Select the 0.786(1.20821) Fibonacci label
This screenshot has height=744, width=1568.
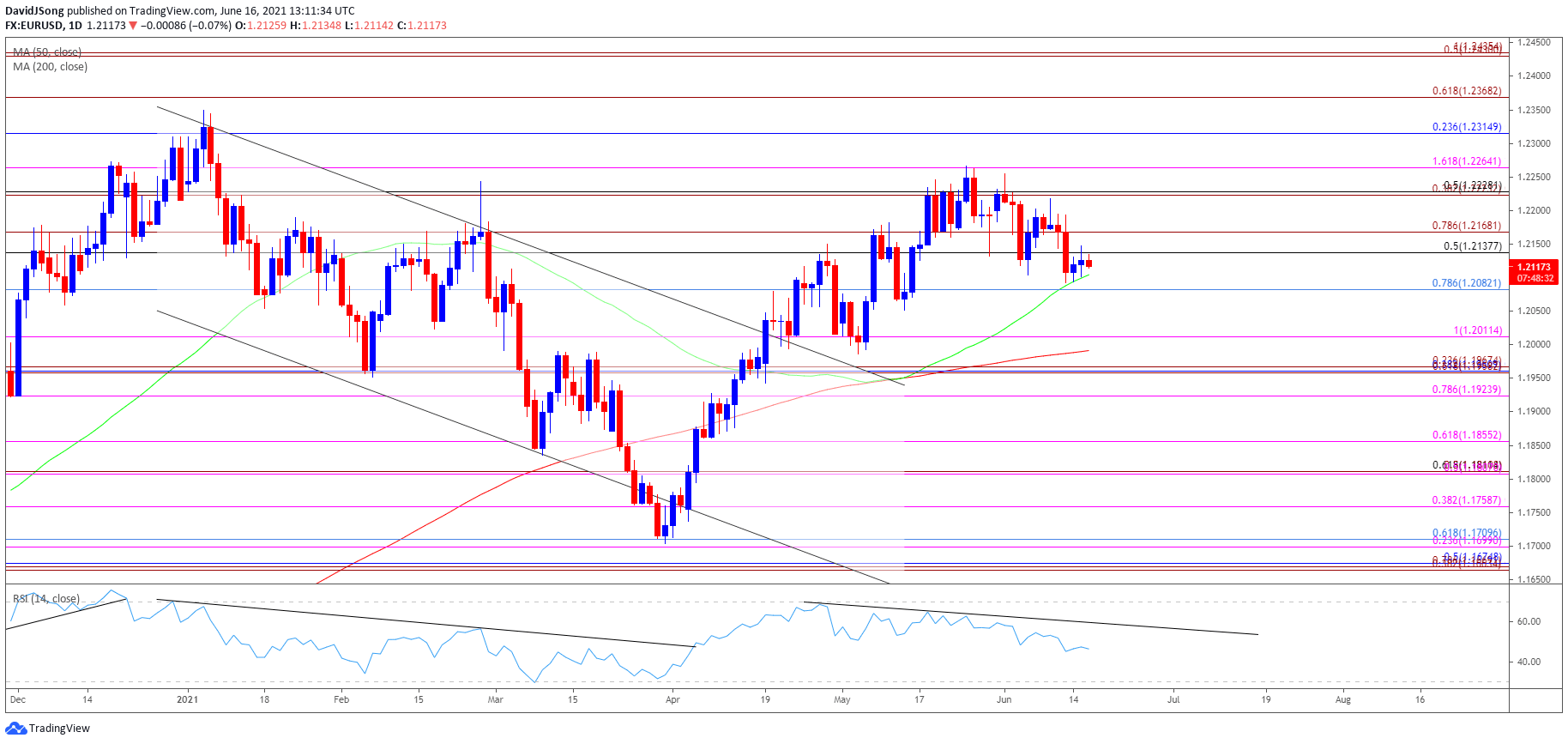coord(1467,283)
